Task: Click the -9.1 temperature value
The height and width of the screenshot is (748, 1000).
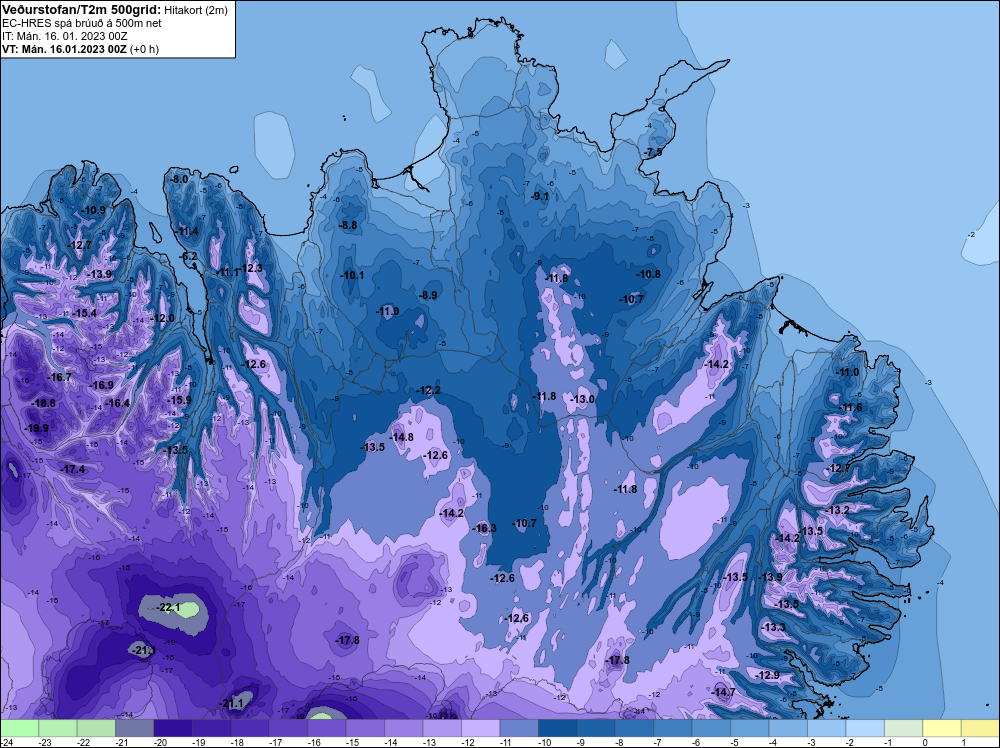Action: pos(540,196)
